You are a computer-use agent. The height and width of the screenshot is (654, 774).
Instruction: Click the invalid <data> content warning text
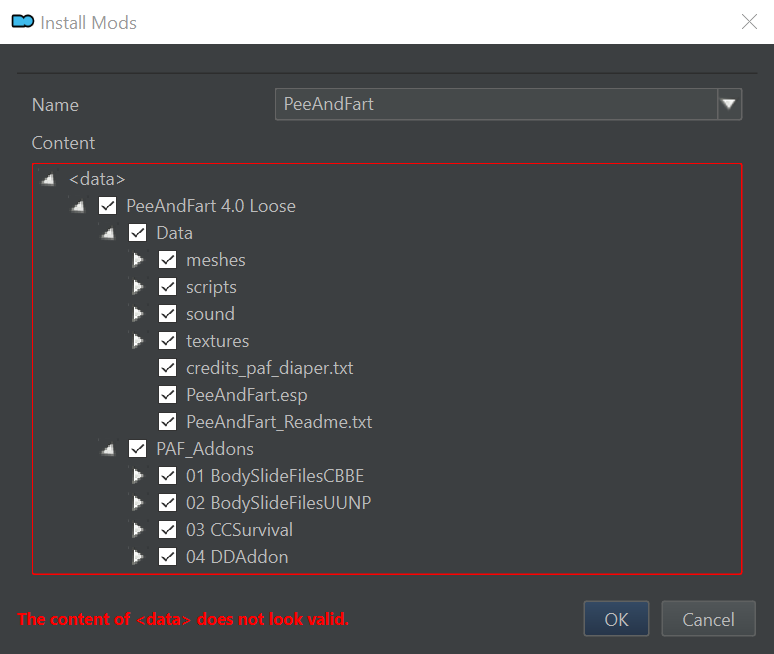click(183, 619)
